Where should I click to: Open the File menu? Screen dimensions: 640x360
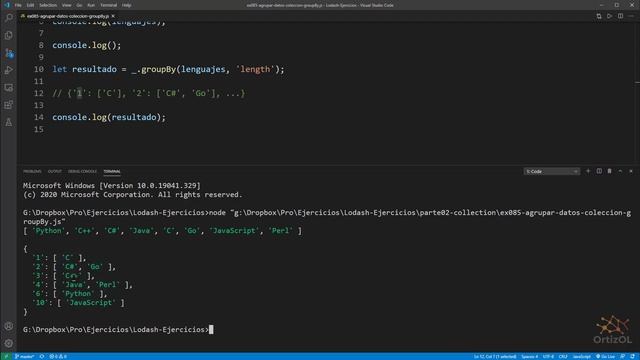18,5
